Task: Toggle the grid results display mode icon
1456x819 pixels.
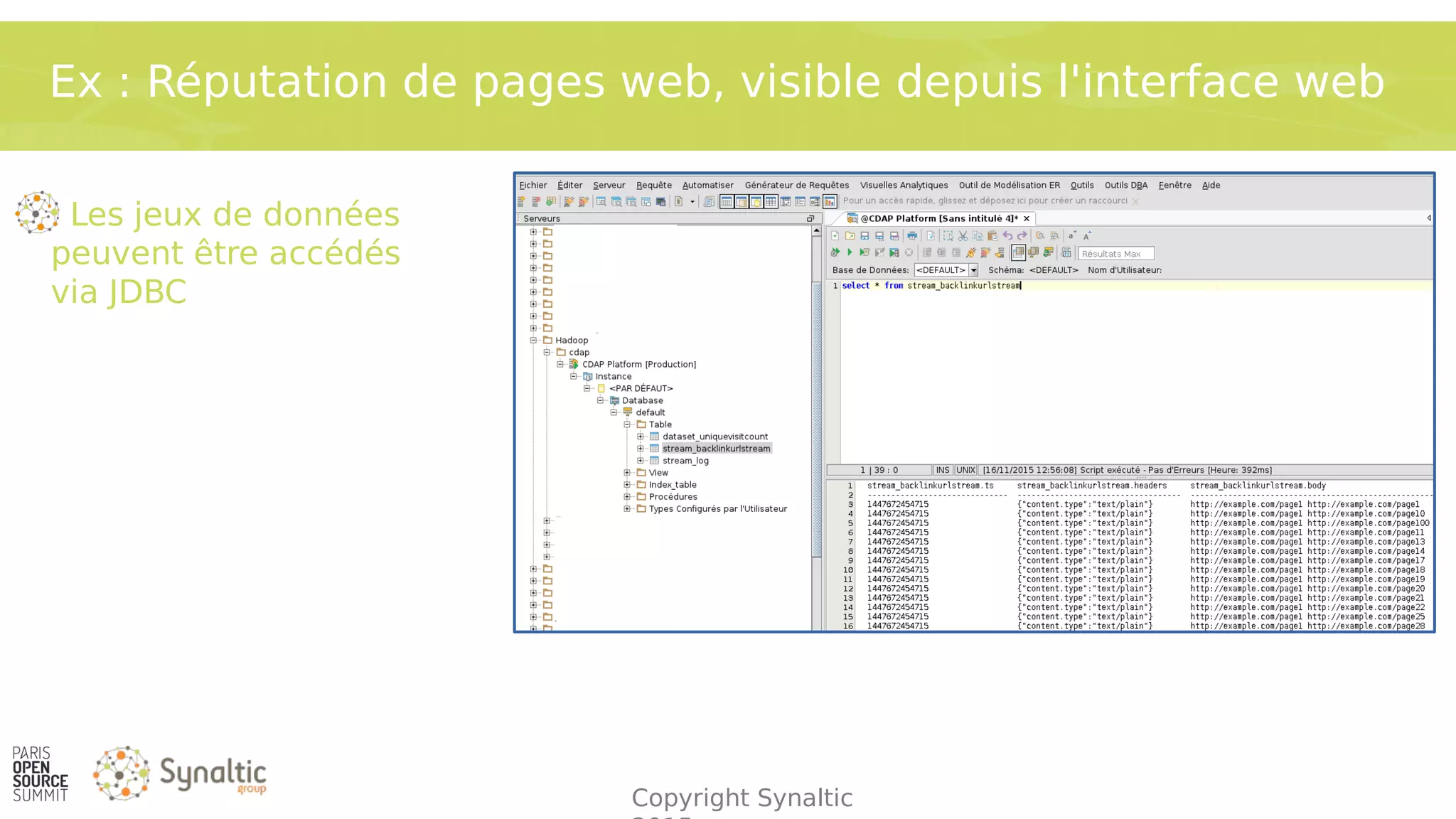Action: [x=1018, y=252]
